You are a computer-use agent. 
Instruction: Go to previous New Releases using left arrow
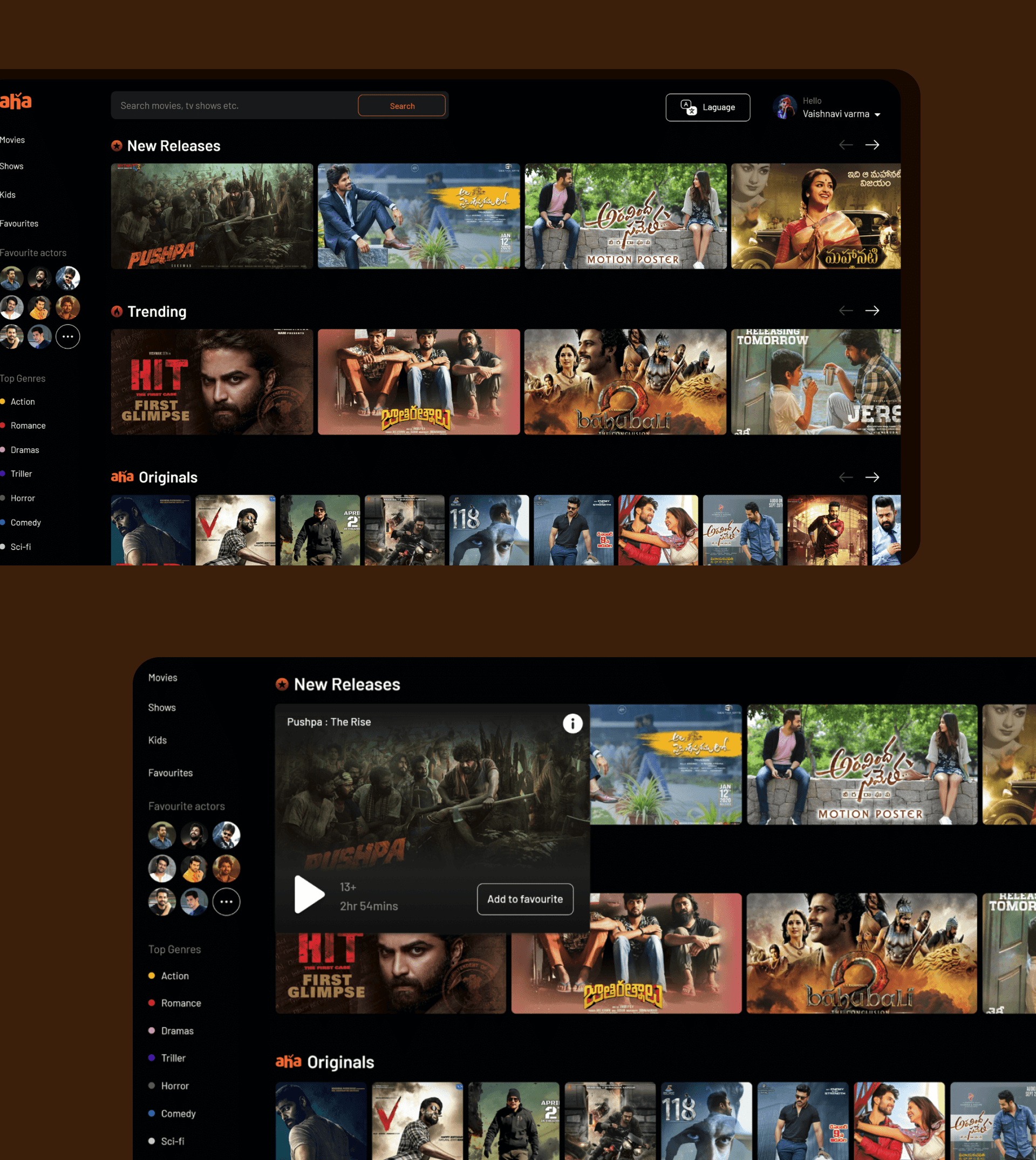coord(846,145)
